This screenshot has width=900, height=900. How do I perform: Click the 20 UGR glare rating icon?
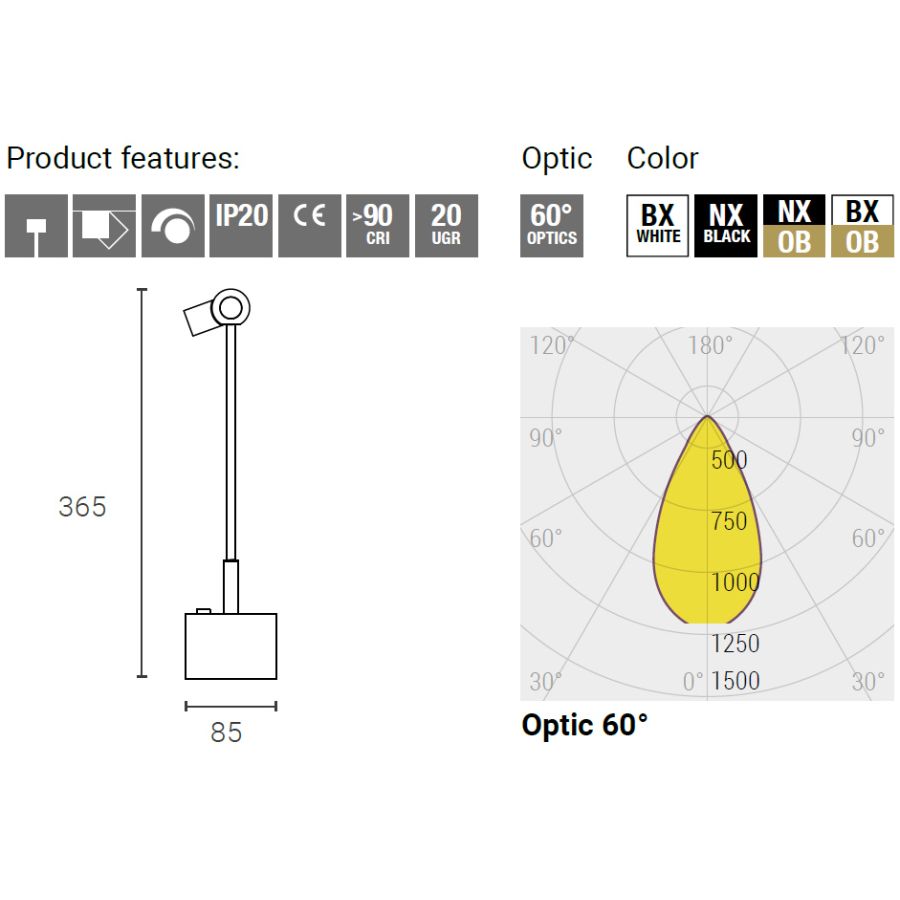(446, 226)
